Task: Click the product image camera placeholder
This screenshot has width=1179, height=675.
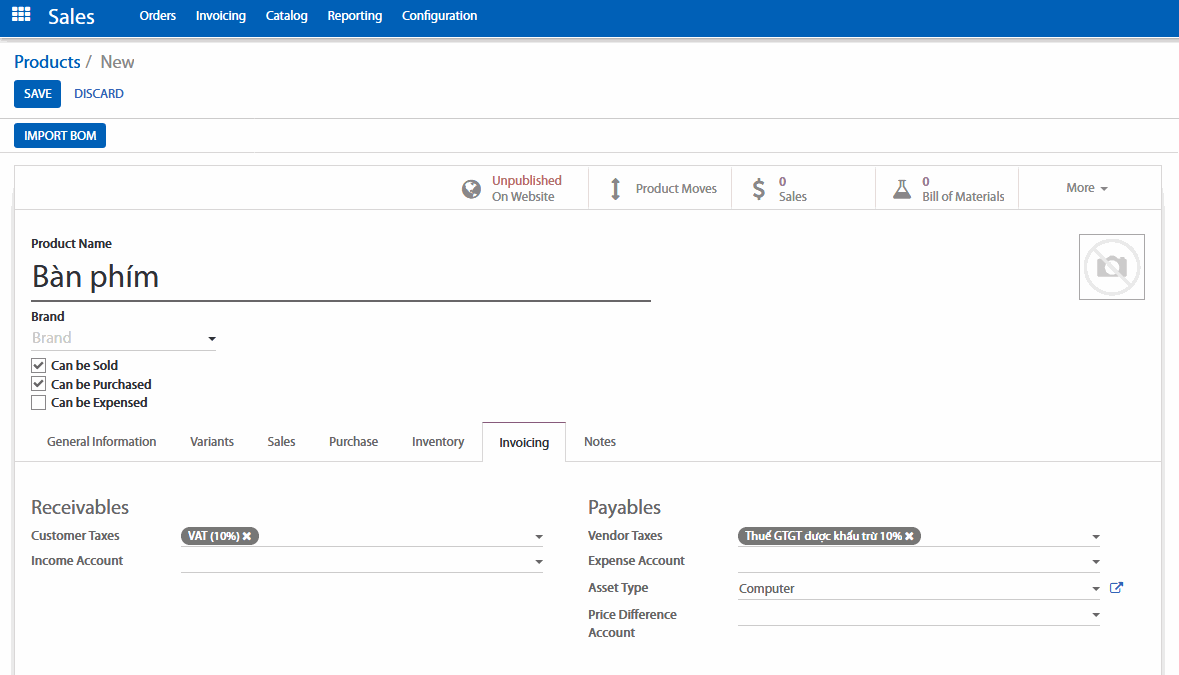Action: tap(1111, 267)
